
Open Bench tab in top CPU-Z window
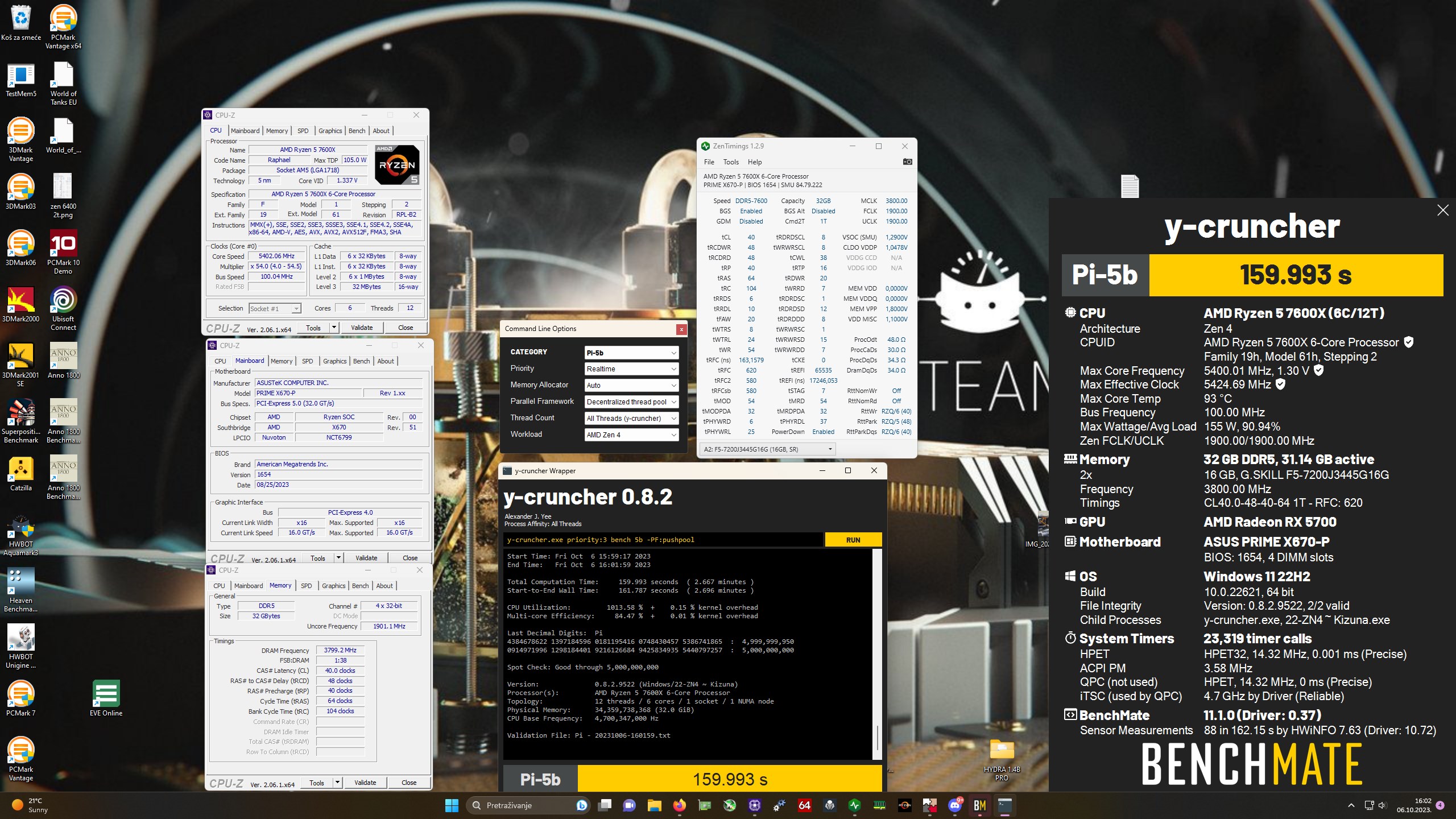[357, 131]
